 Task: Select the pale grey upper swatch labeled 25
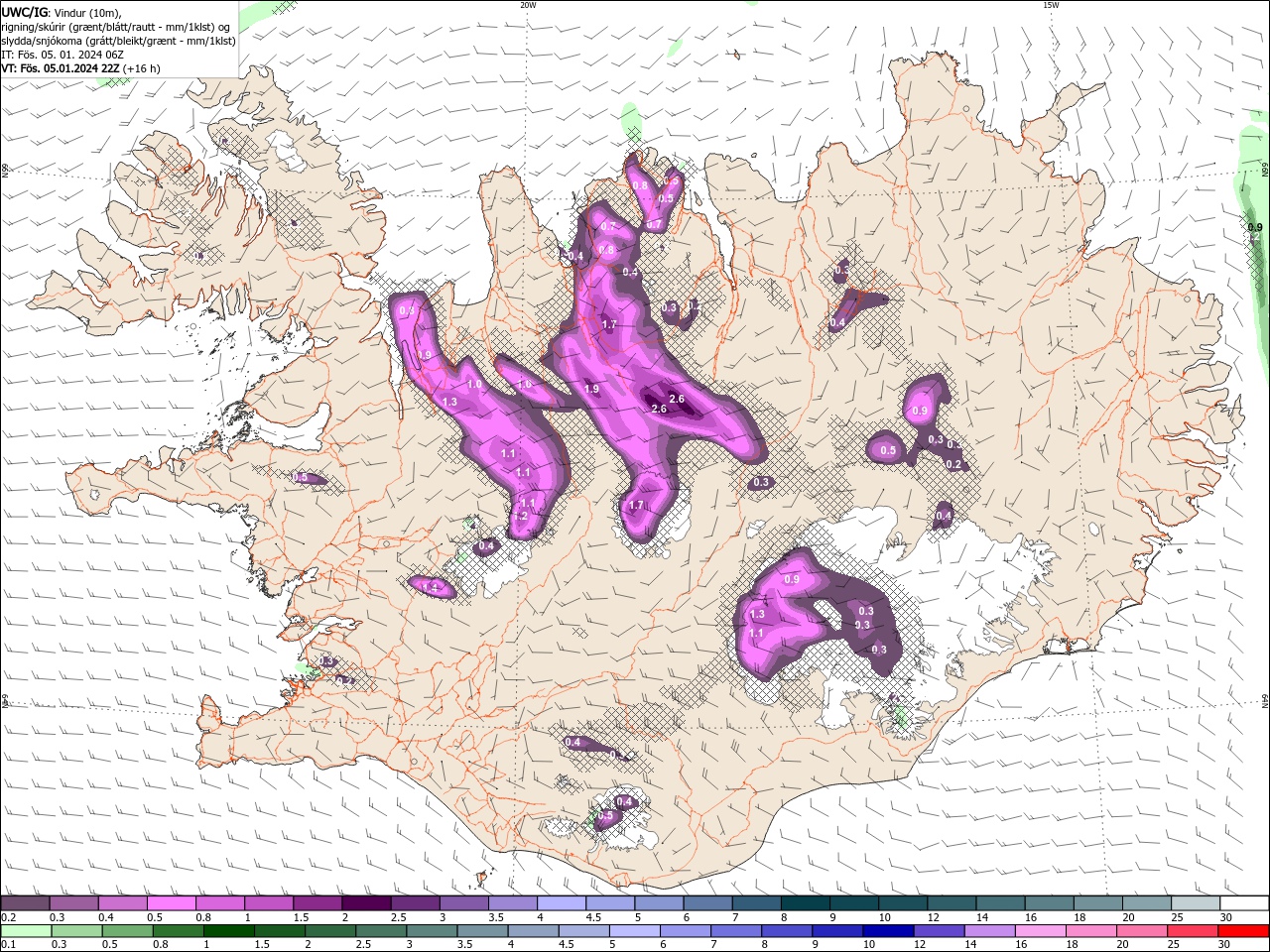[x=1194, y=903]
